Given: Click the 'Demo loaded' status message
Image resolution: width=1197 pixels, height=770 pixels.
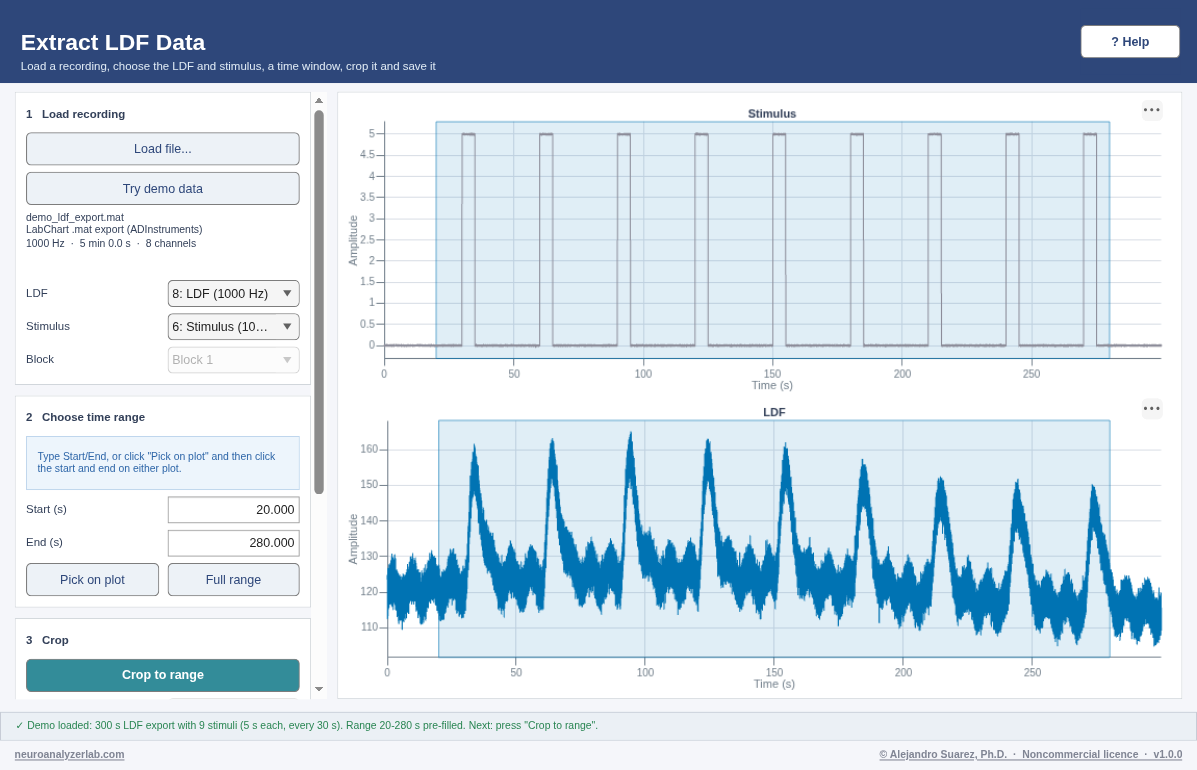Looking at the screenshot, I should tap(307, 726).
